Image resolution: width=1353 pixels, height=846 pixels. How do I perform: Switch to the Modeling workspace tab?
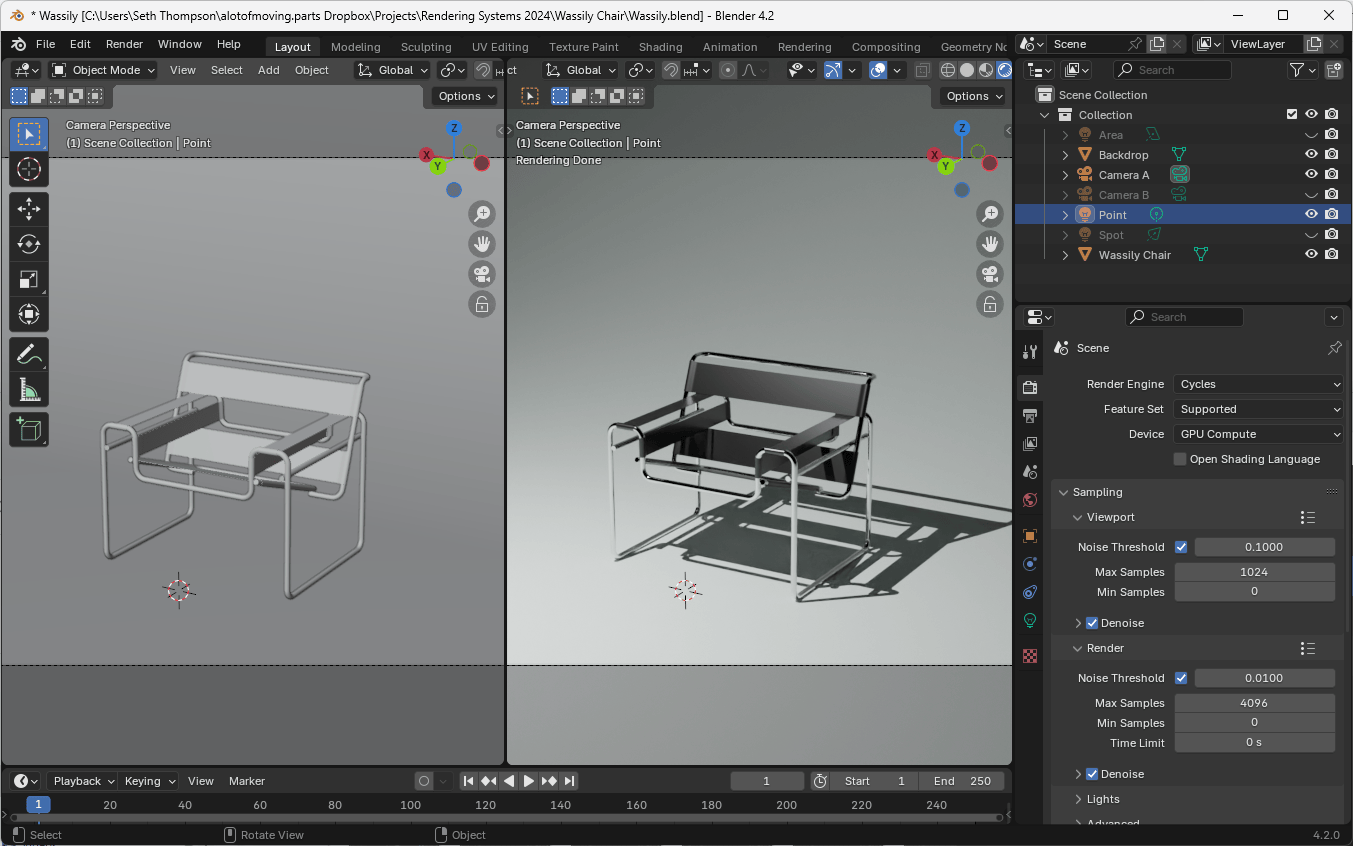(x=355, y=47)
